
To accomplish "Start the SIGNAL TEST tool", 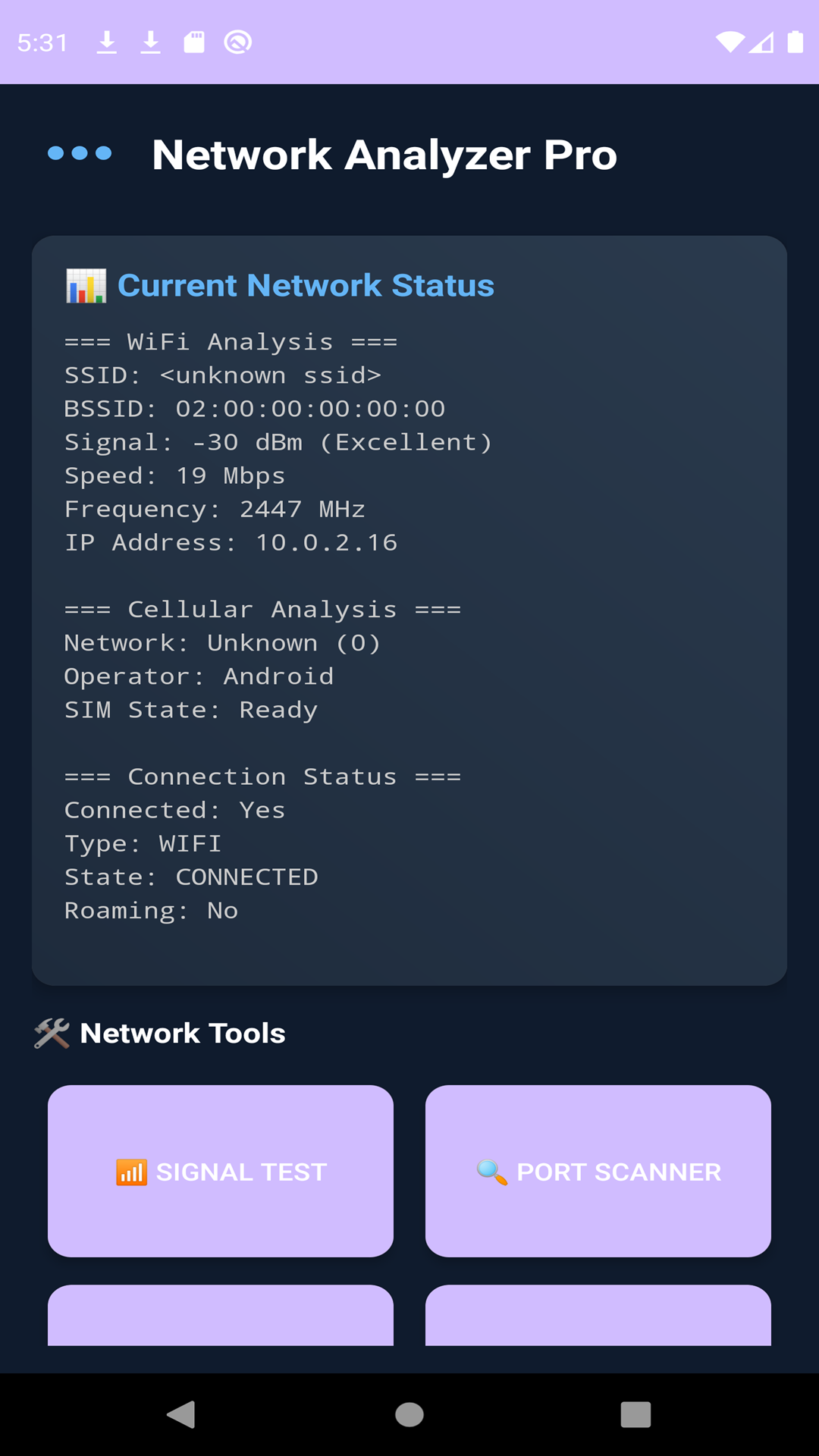I will click(x=221, y=1171).
